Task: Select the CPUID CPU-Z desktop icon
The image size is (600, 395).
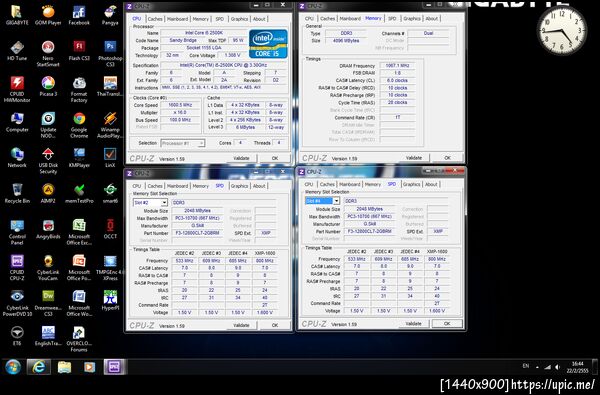Action: click(x=16, y=267)
